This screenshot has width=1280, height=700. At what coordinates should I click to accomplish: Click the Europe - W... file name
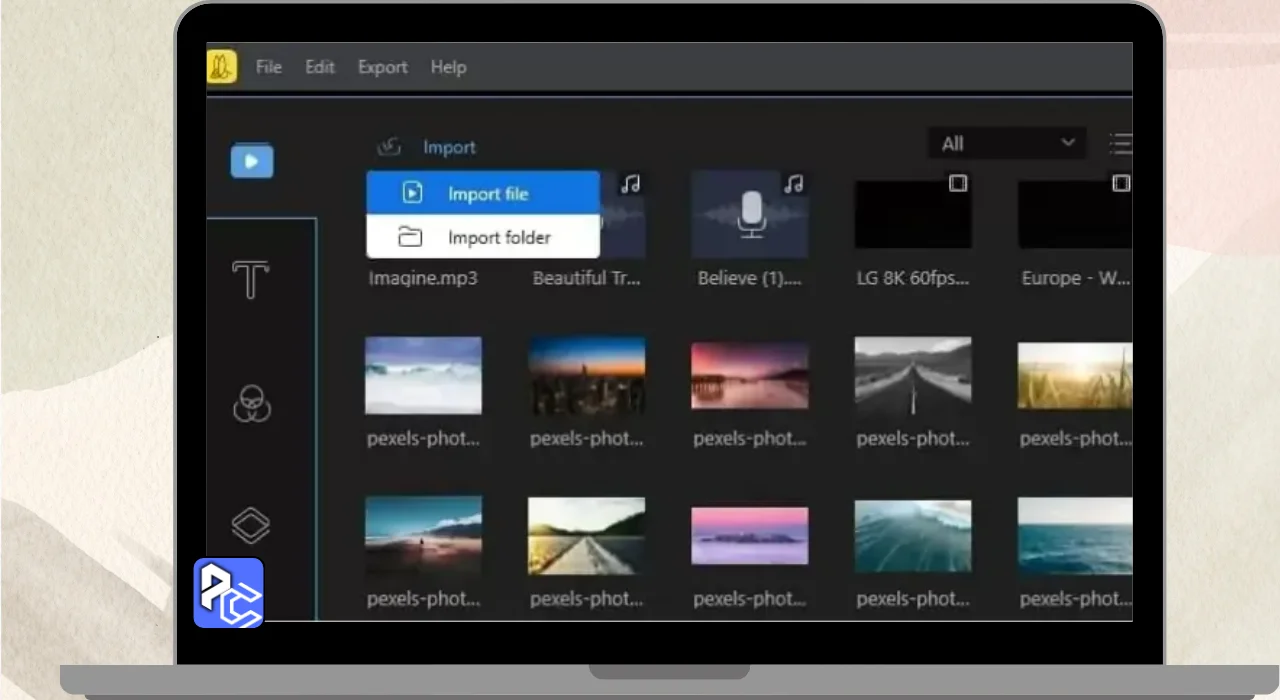coord(1076,278)
